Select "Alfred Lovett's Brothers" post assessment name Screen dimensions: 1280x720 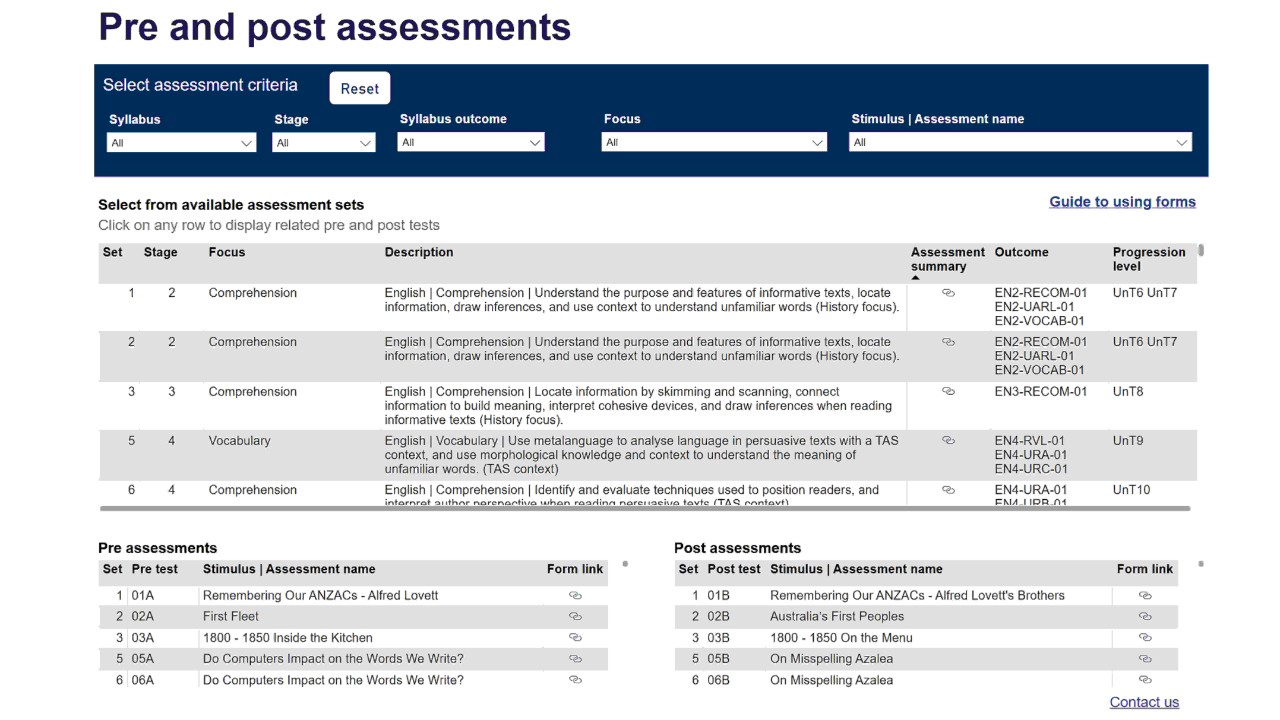[x=917, y=595]
